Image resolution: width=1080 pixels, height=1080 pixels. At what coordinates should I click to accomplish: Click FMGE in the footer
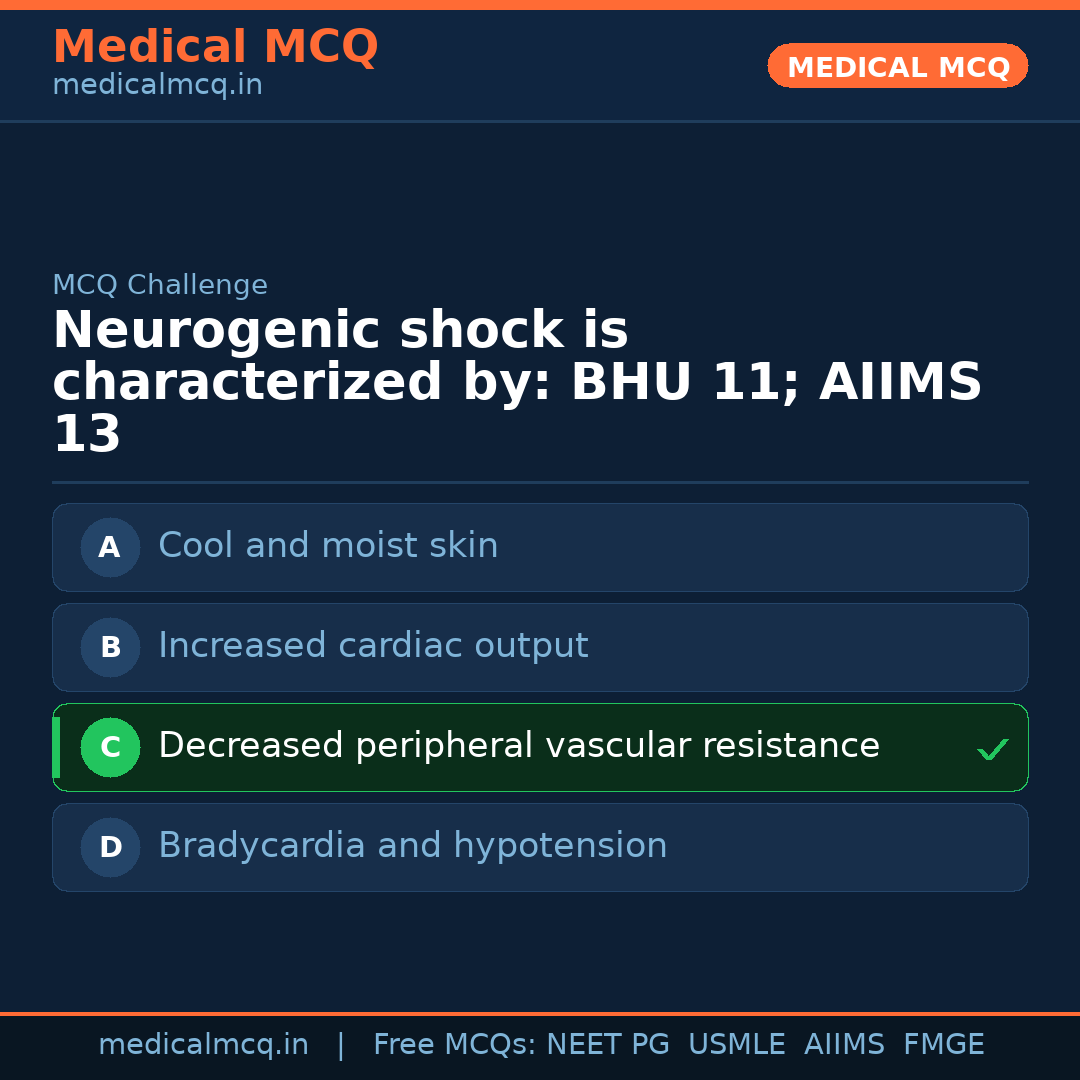pyautogui.click(x=944, y=1045)
